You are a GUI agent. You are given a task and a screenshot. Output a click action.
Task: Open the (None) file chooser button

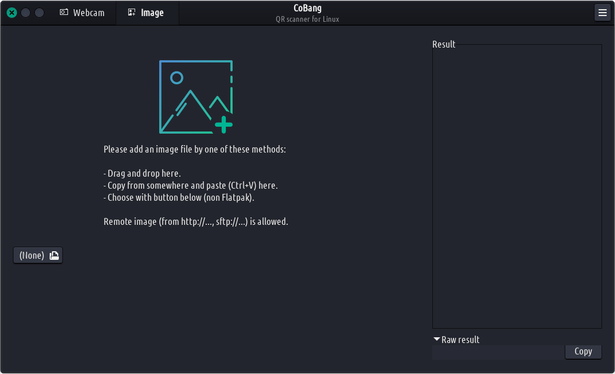[38, 256]
